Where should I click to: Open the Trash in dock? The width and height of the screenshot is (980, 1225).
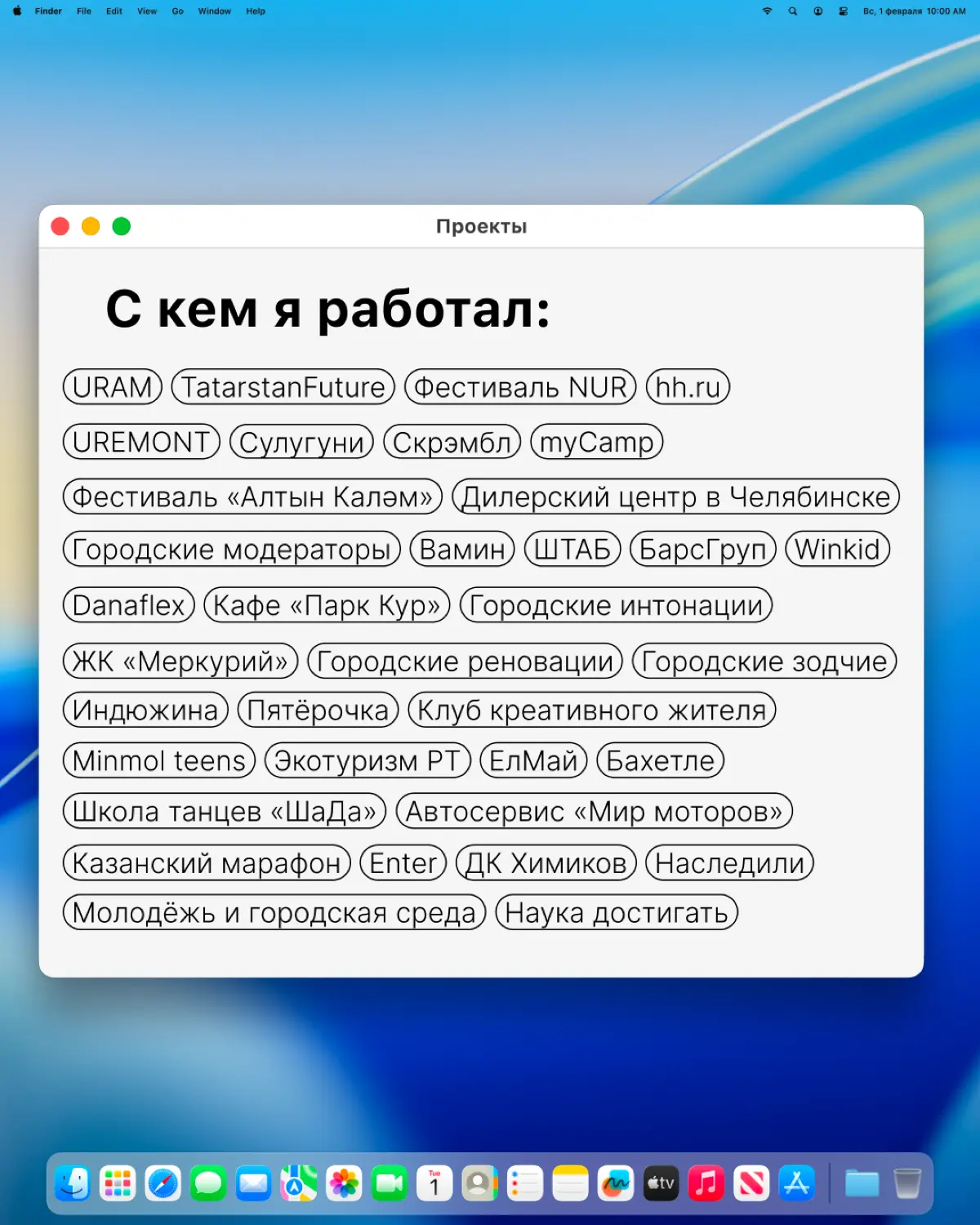(x=907, y=1183)
